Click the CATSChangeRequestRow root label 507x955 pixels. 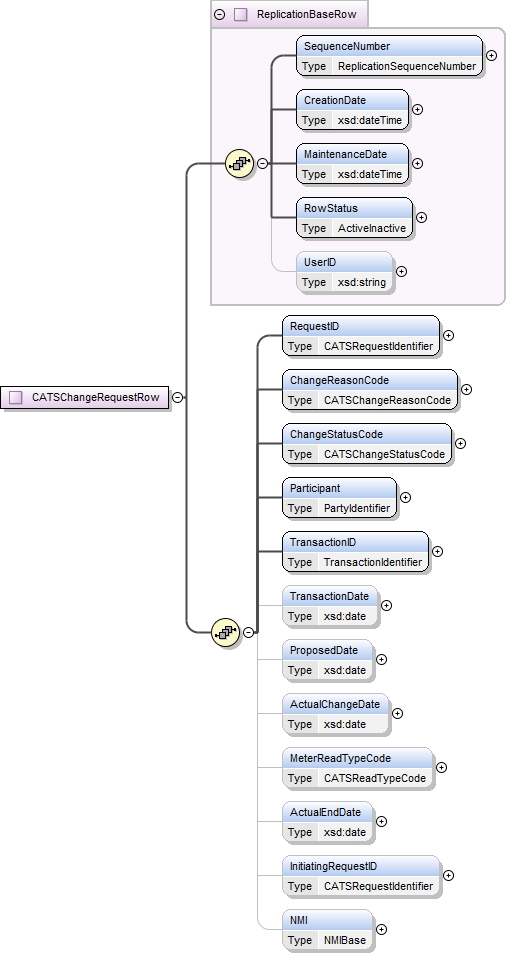click(x=96, y=397)
